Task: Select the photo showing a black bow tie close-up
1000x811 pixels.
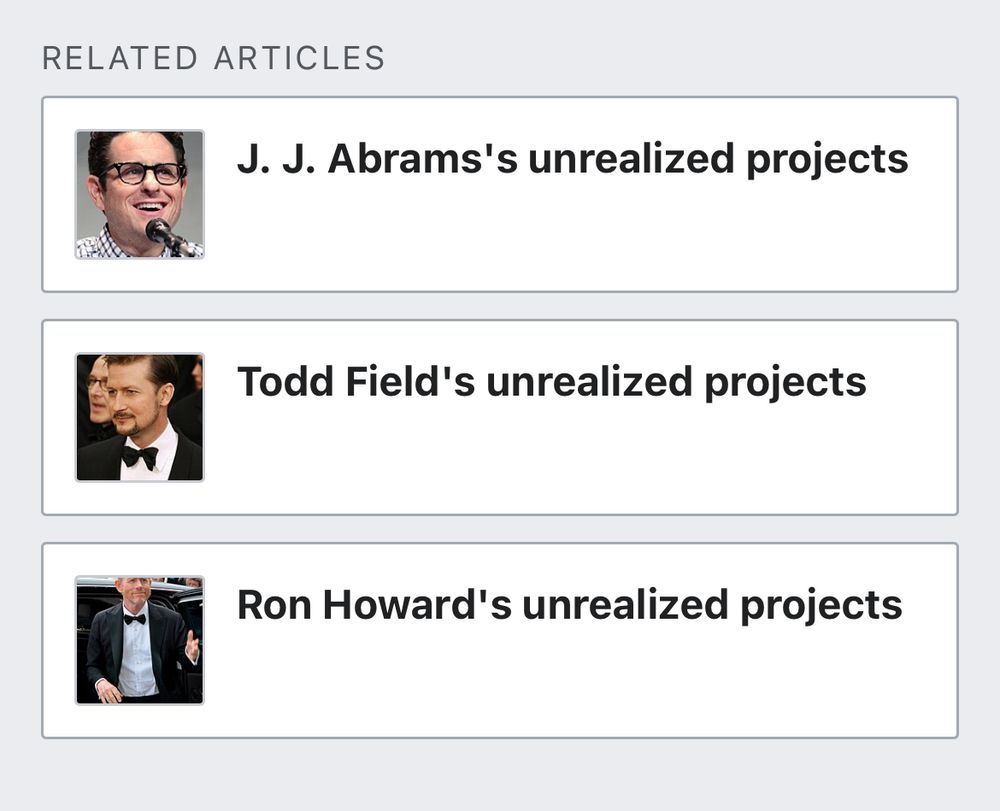Action: [x=140, y=418]
